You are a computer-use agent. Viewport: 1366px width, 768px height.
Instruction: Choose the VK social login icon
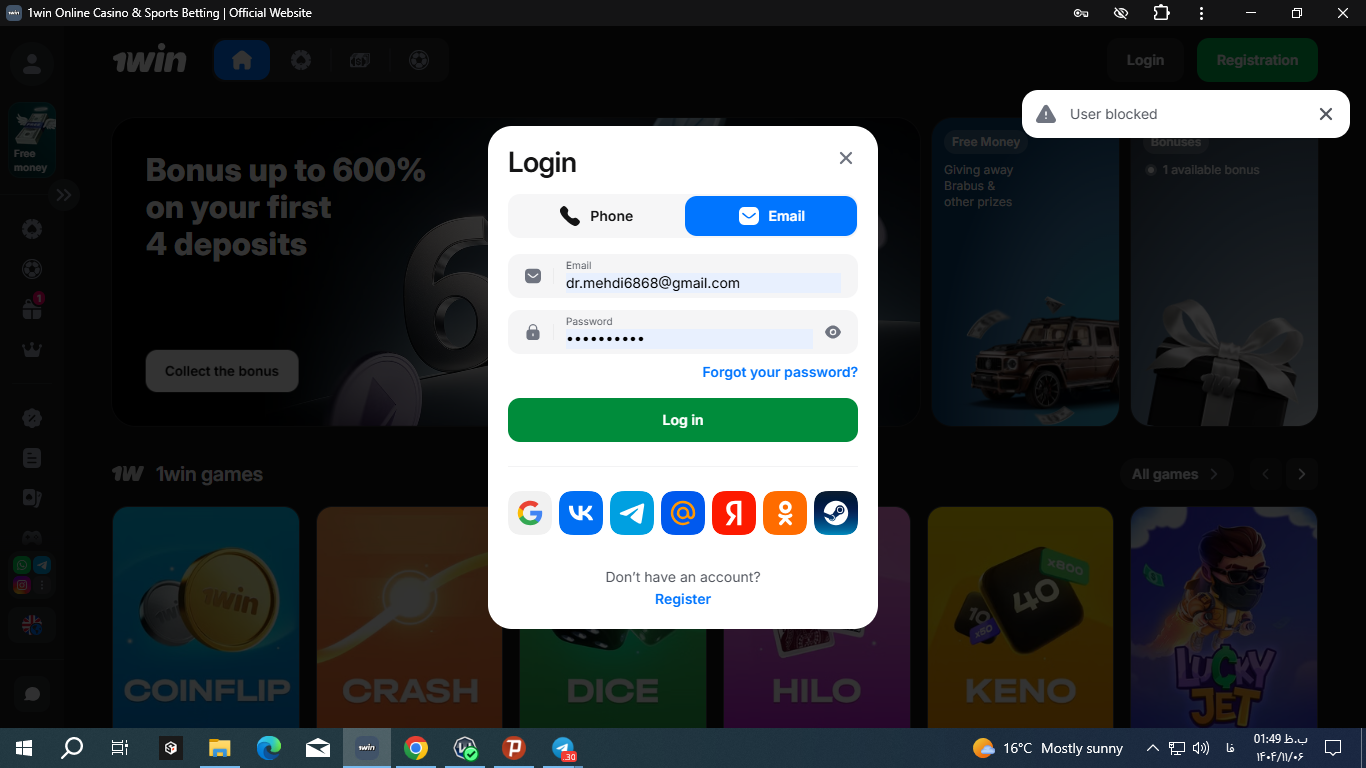[581, 513]
